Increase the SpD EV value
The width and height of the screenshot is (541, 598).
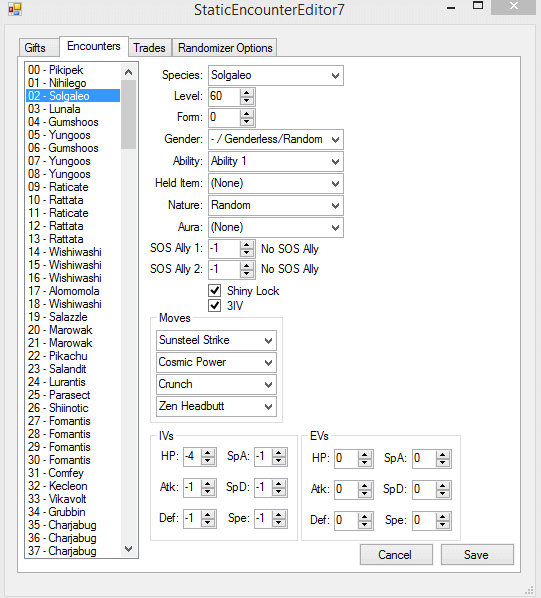click(443, 486)
